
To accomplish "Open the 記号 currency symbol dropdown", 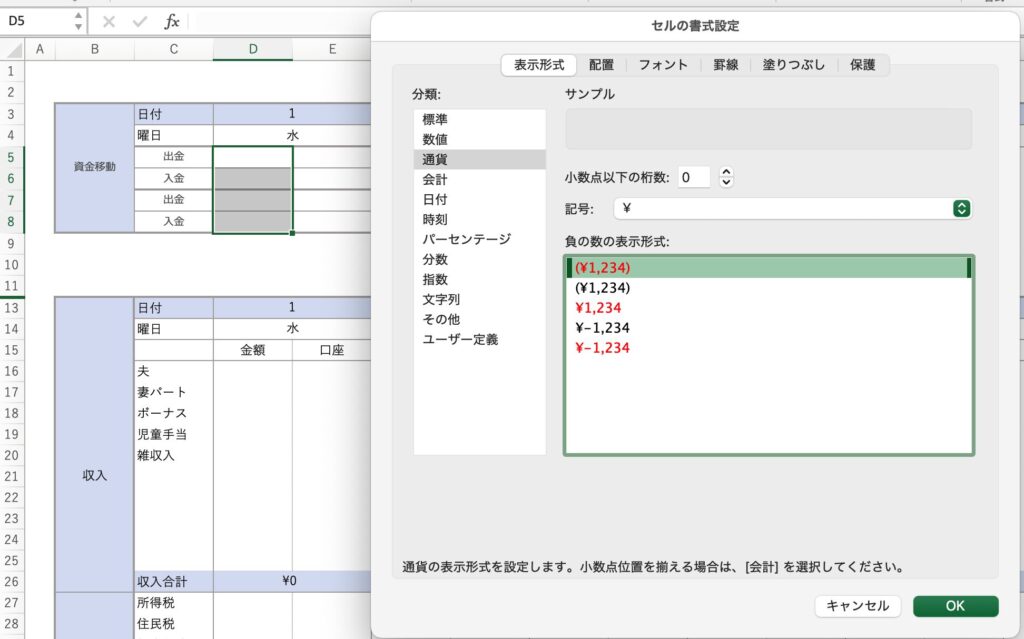I will tap(961, 208).
